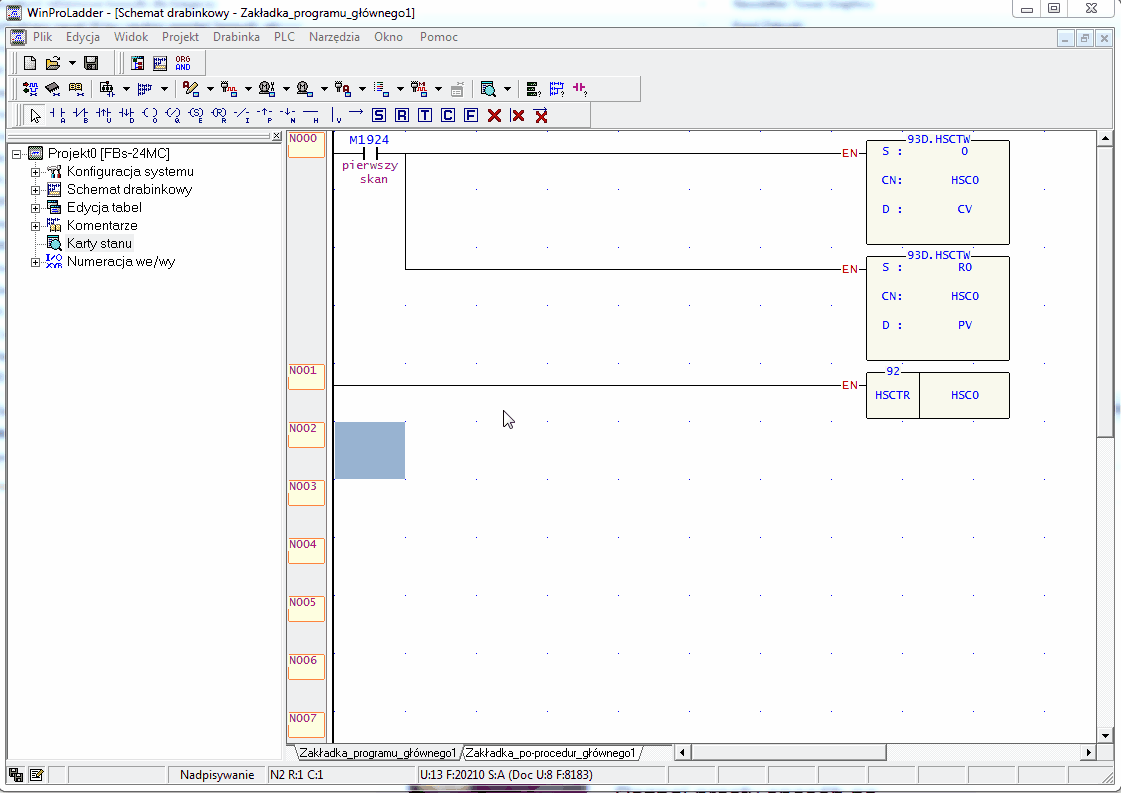Open the dropdown beside the magnifier search icon
The height and width of the screenshot is (793, 1121).
pyautogui.click(x=508, y=89)
